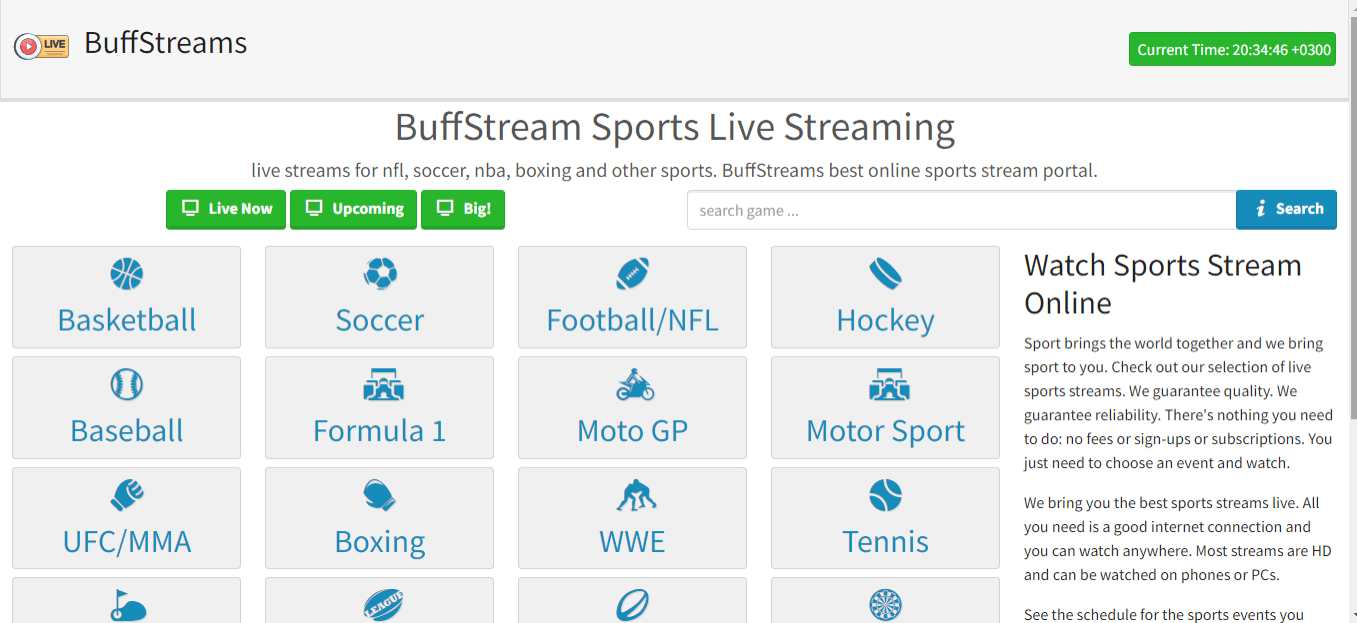The image size is (1357, 623).
Task: Focus the search game input field
Action: pyautogui.click(x=961, y=210)
